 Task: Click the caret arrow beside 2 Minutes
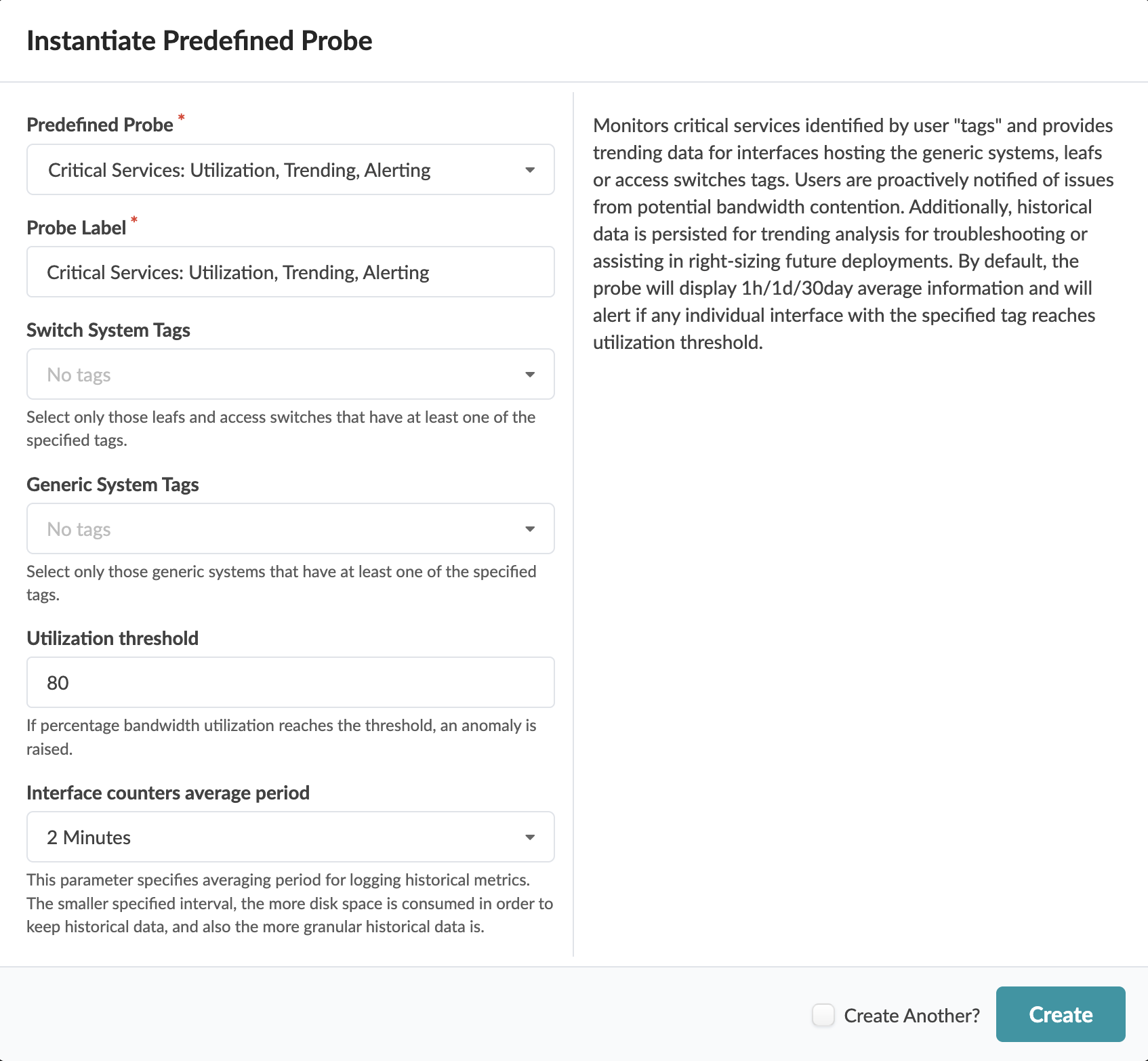pos(530,837)
